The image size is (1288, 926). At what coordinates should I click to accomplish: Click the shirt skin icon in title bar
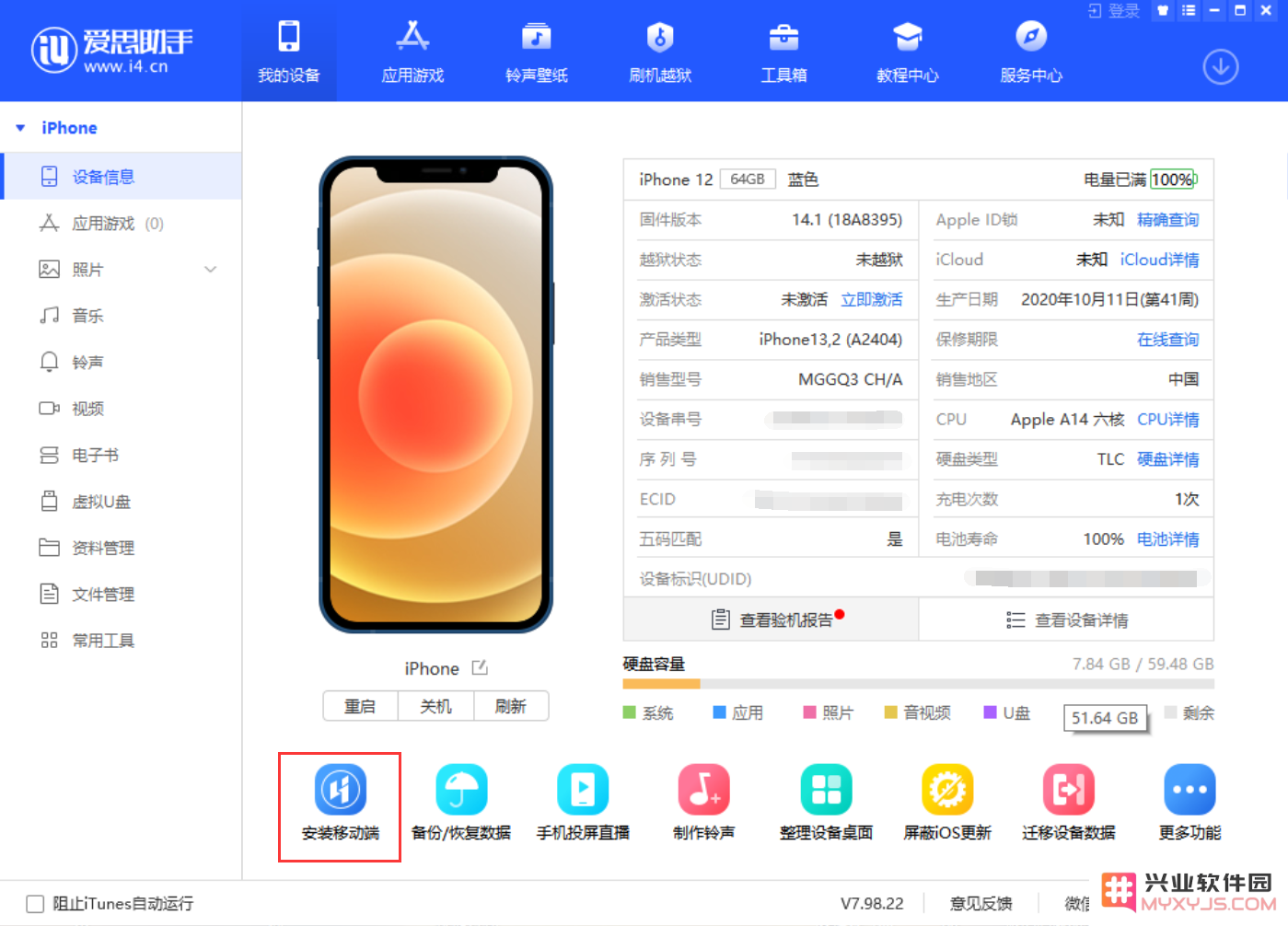(x=1163, y=11)
